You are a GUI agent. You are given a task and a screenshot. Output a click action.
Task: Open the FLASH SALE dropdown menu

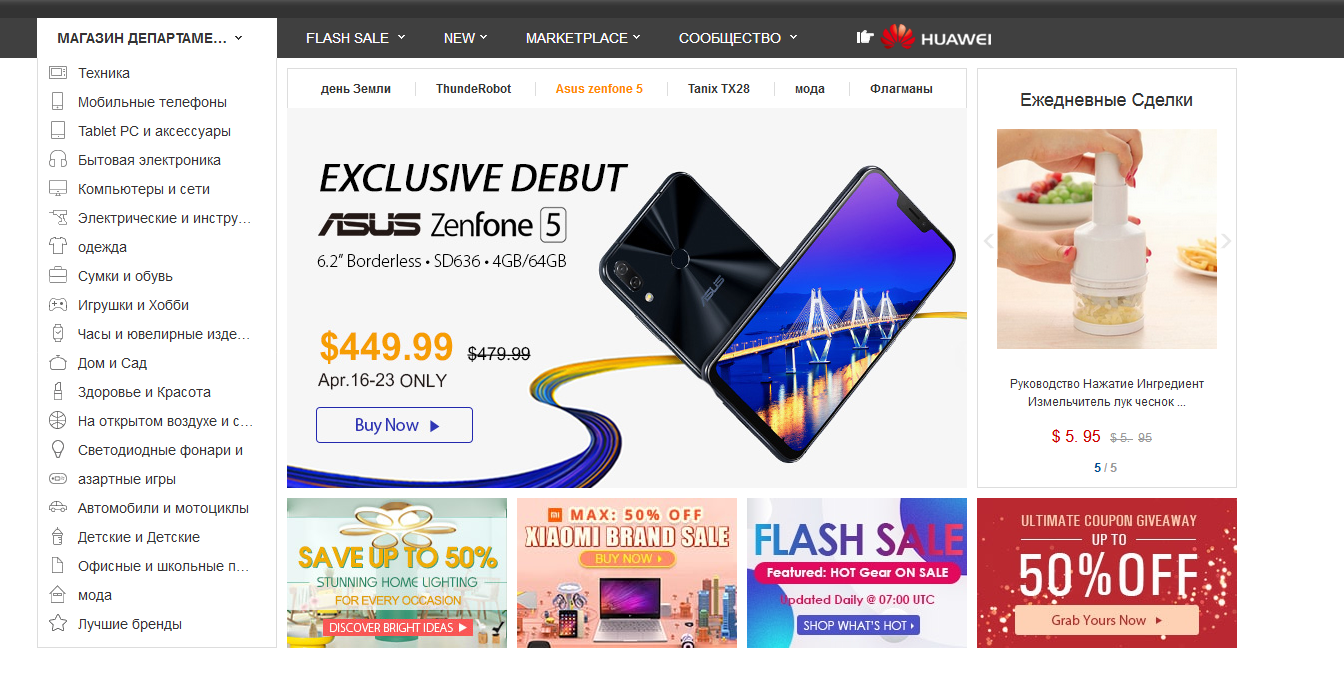(356, 38)
